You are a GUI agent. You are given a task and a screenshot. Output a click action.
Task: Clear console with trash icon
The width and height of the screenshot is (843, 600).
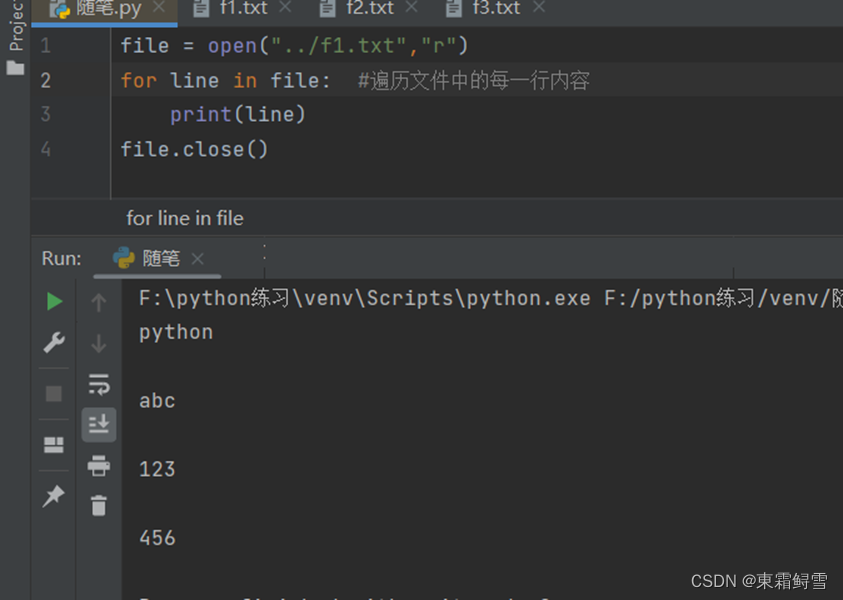99,505
